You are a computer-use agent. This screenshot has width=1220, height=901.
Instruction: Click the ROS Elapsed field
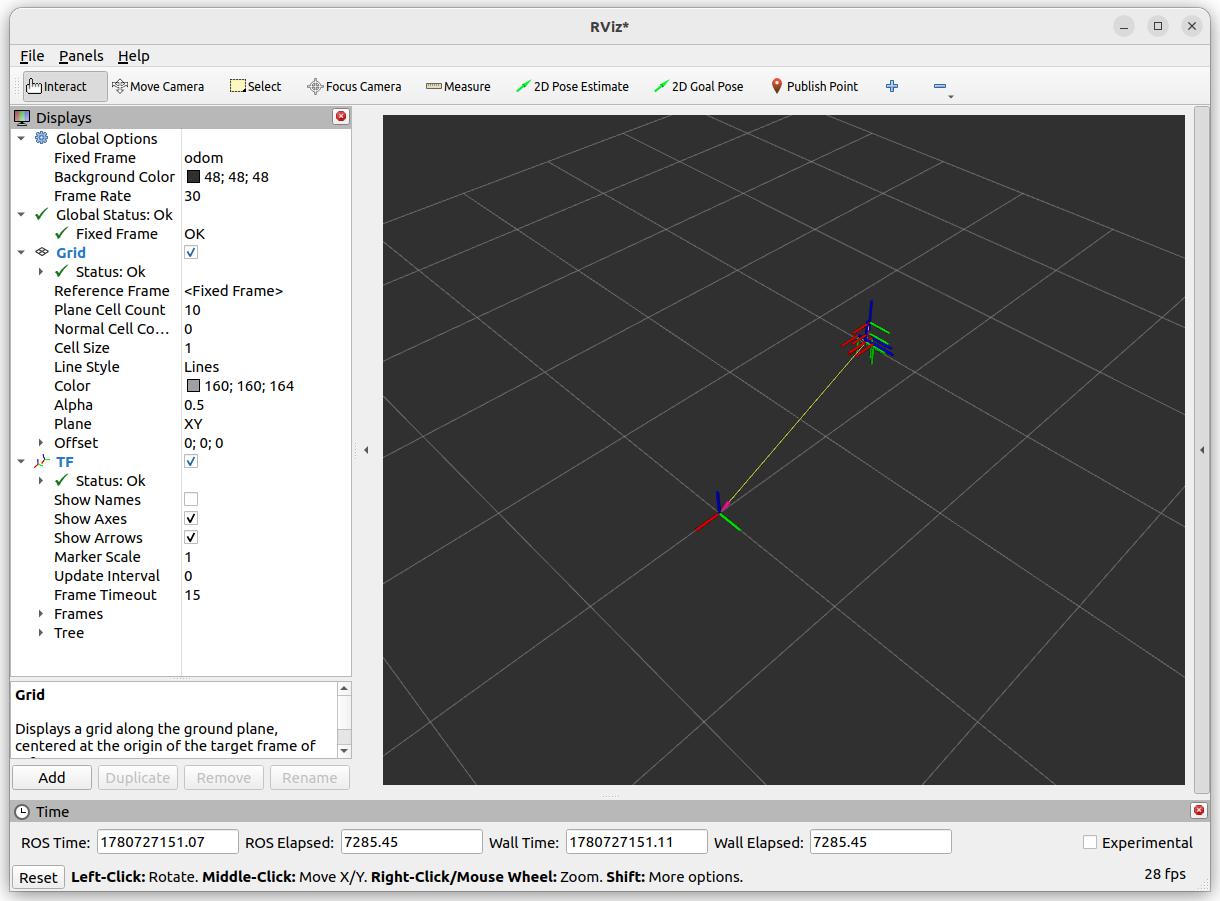coord(411,842)
